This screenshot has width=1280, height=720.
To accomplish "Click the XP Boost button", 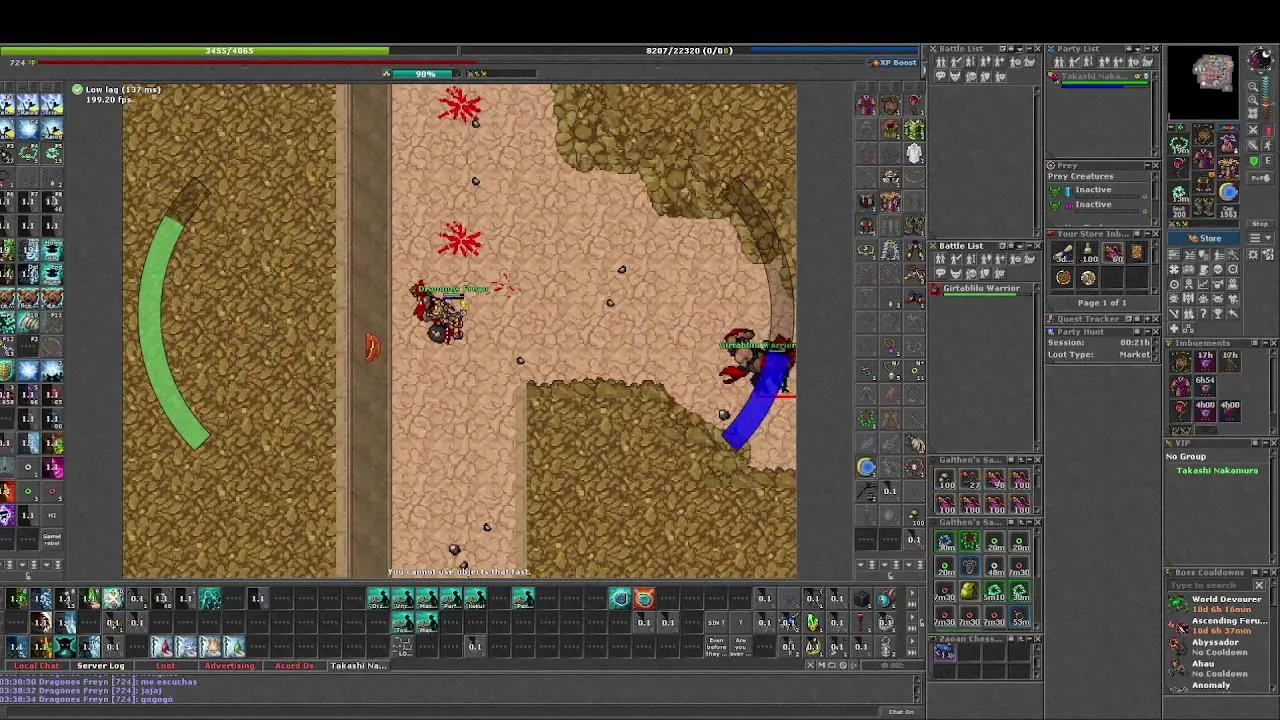I will pyautogui.click(x=893, y=63).
